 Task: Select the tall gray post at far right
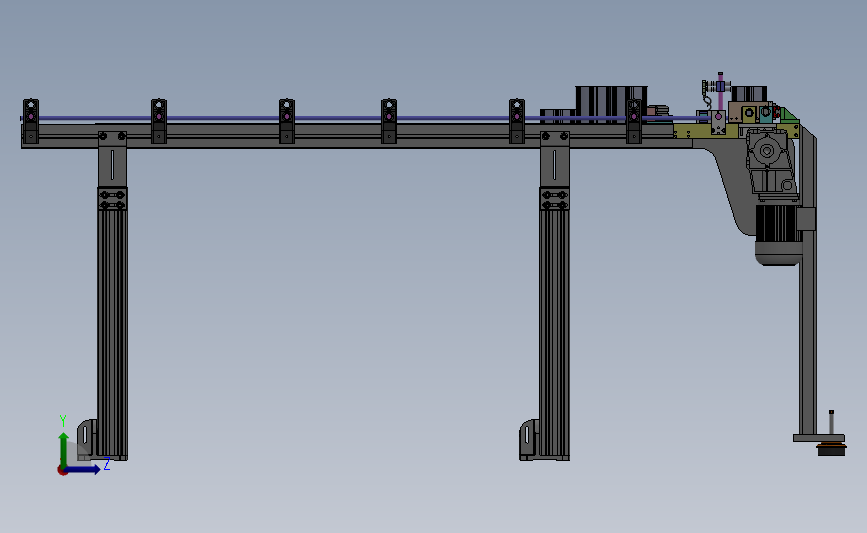[x=808, y=282]
